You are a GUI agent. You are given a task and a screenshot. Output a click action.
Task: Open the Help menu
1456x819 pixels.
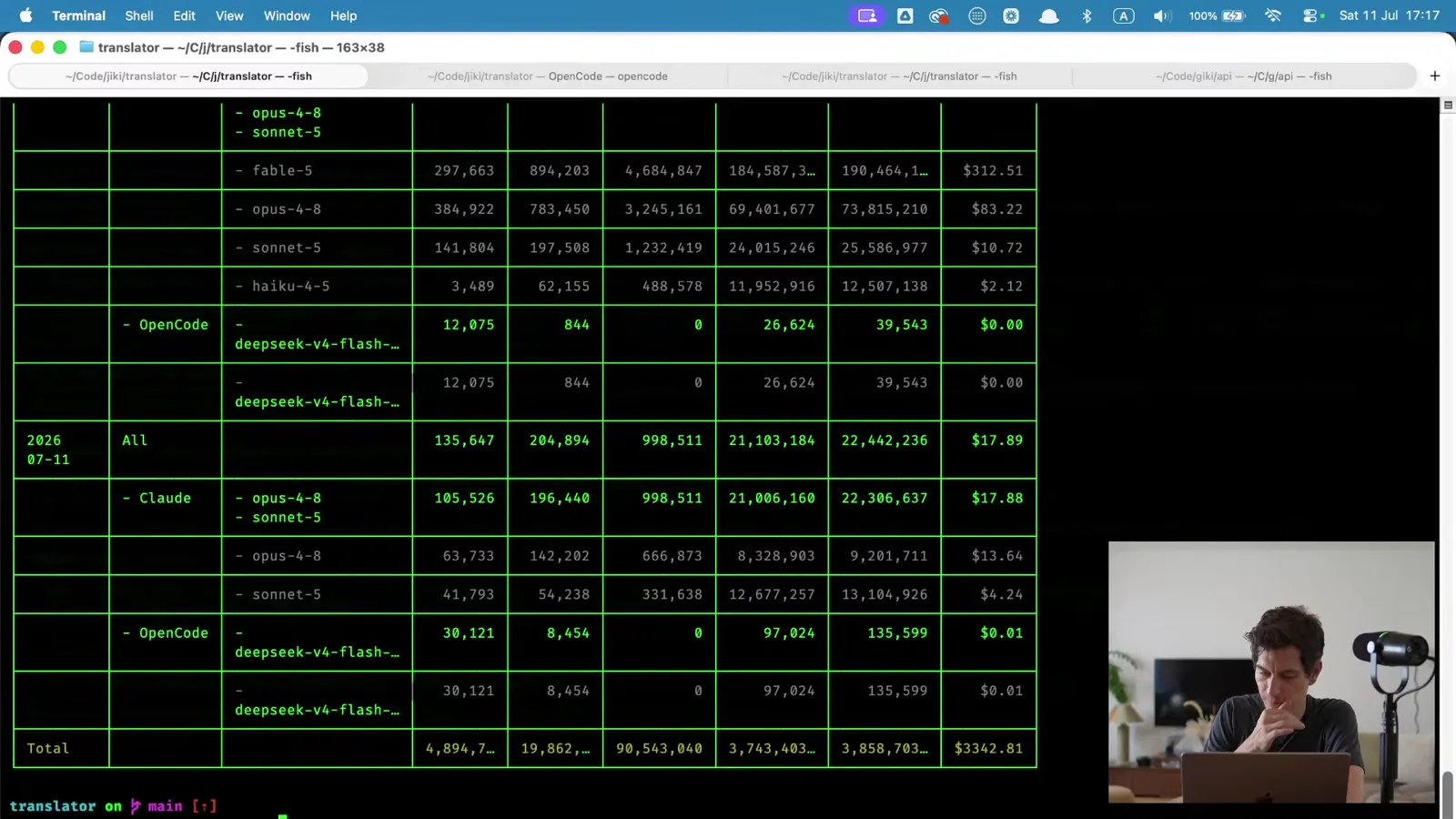[x=343, y=15]
